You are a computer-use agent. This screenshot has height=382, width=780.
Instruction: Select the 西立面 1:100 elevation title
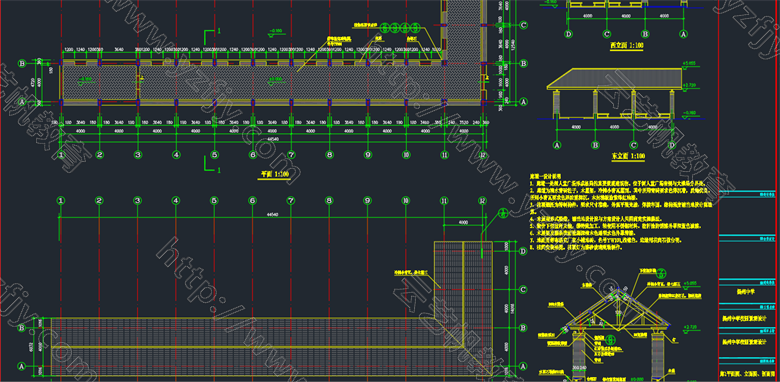pos(627,45)
